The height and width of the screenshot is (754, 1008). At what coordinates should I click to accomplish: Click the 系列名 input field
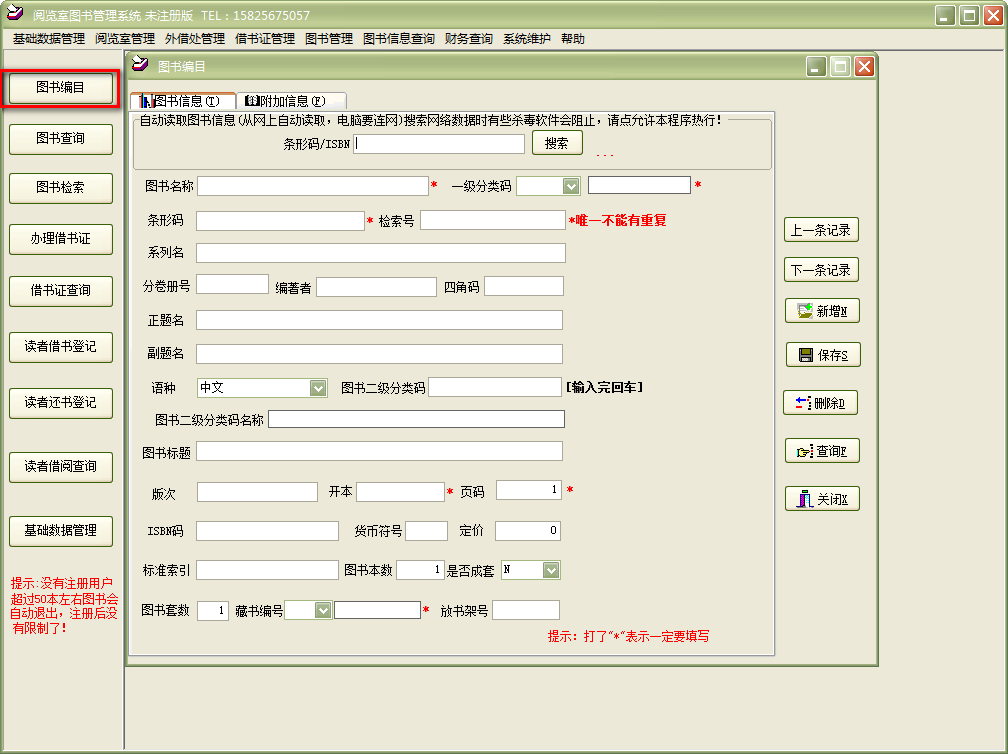381,253
